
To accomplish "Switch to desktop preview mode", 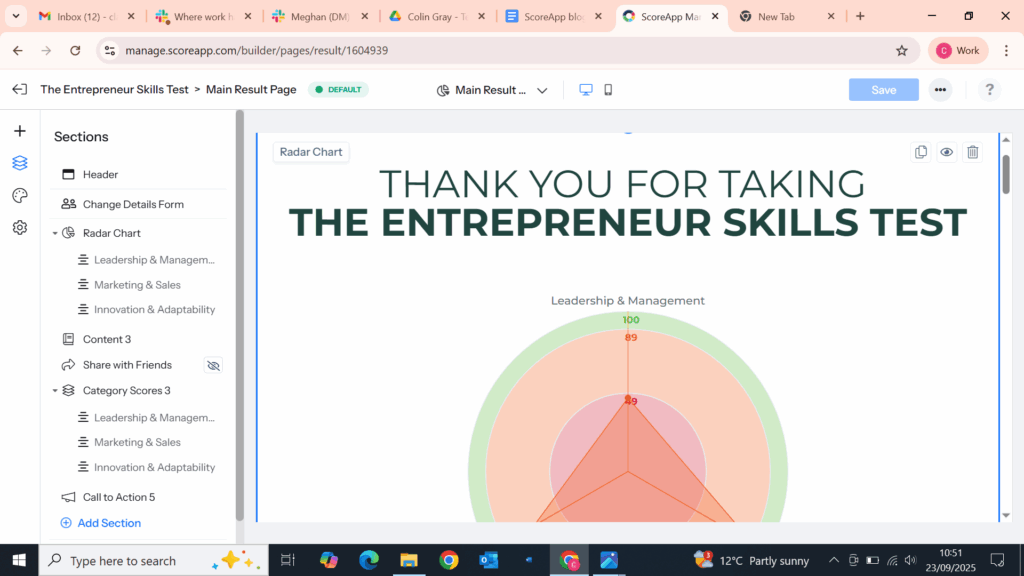I will [585, 89].
